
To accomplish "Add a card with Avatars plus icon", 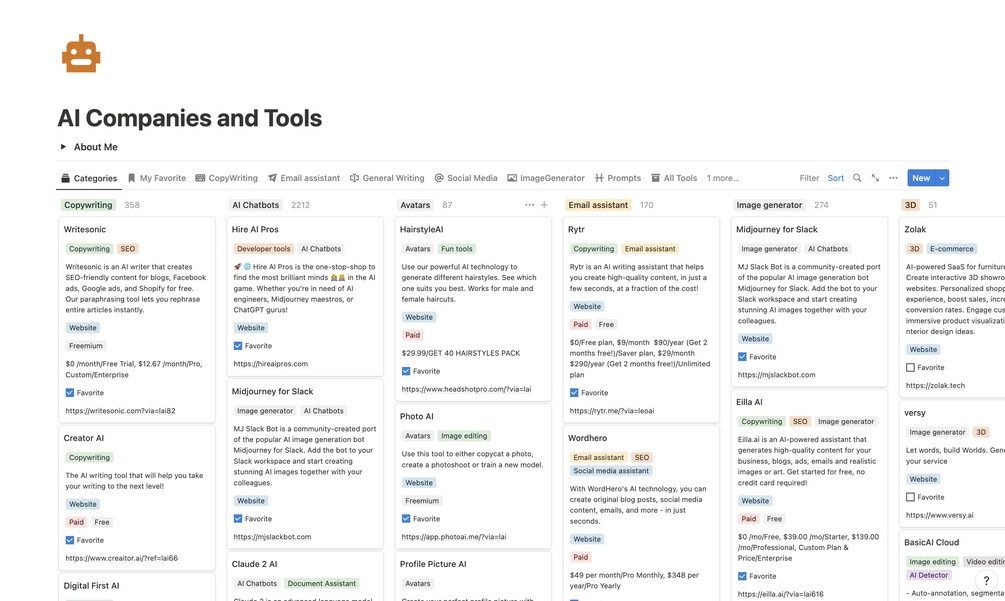I will tap(544, 205).
